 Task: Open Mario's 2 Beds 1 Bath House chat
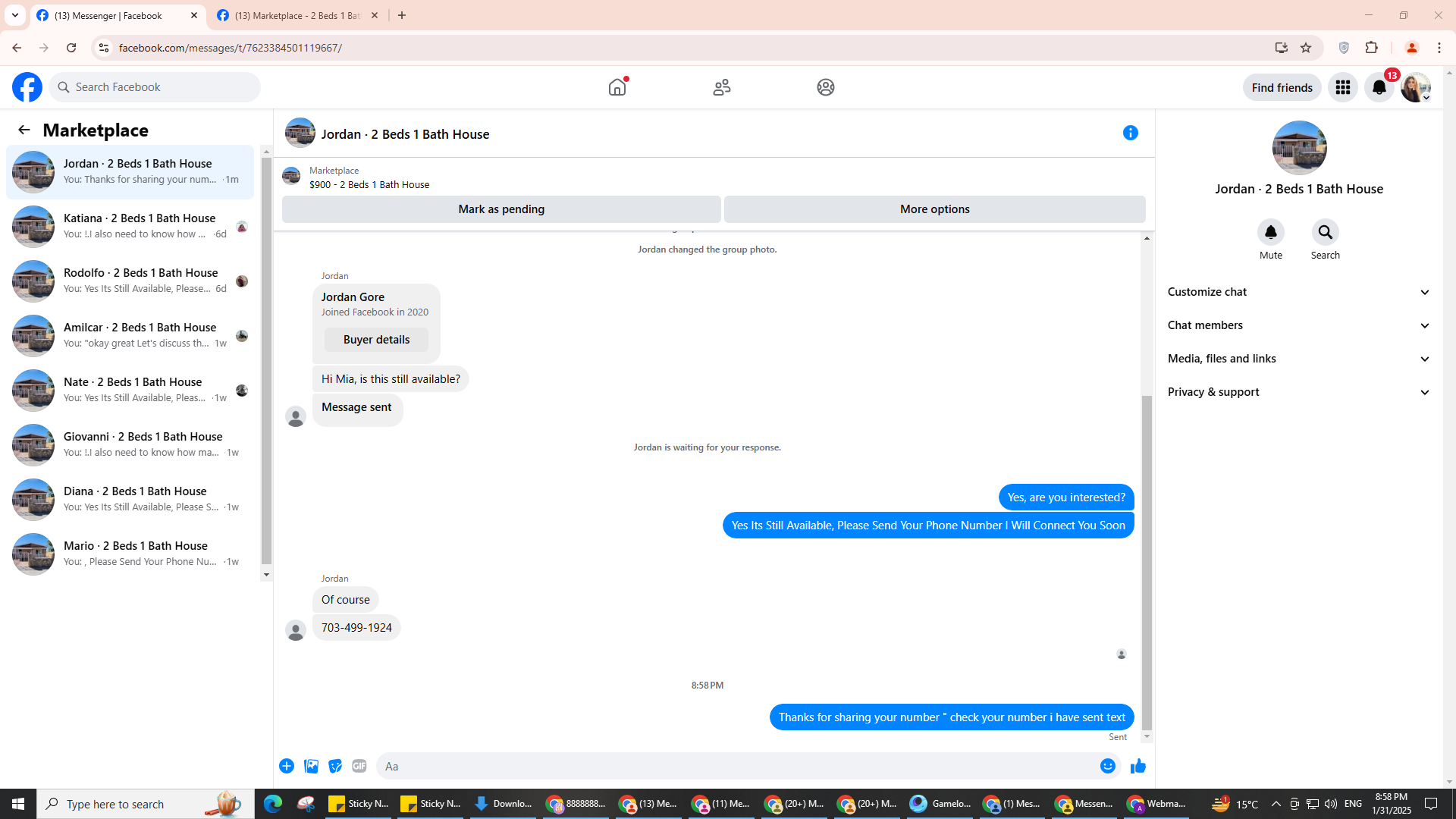(x=130, y=554)
